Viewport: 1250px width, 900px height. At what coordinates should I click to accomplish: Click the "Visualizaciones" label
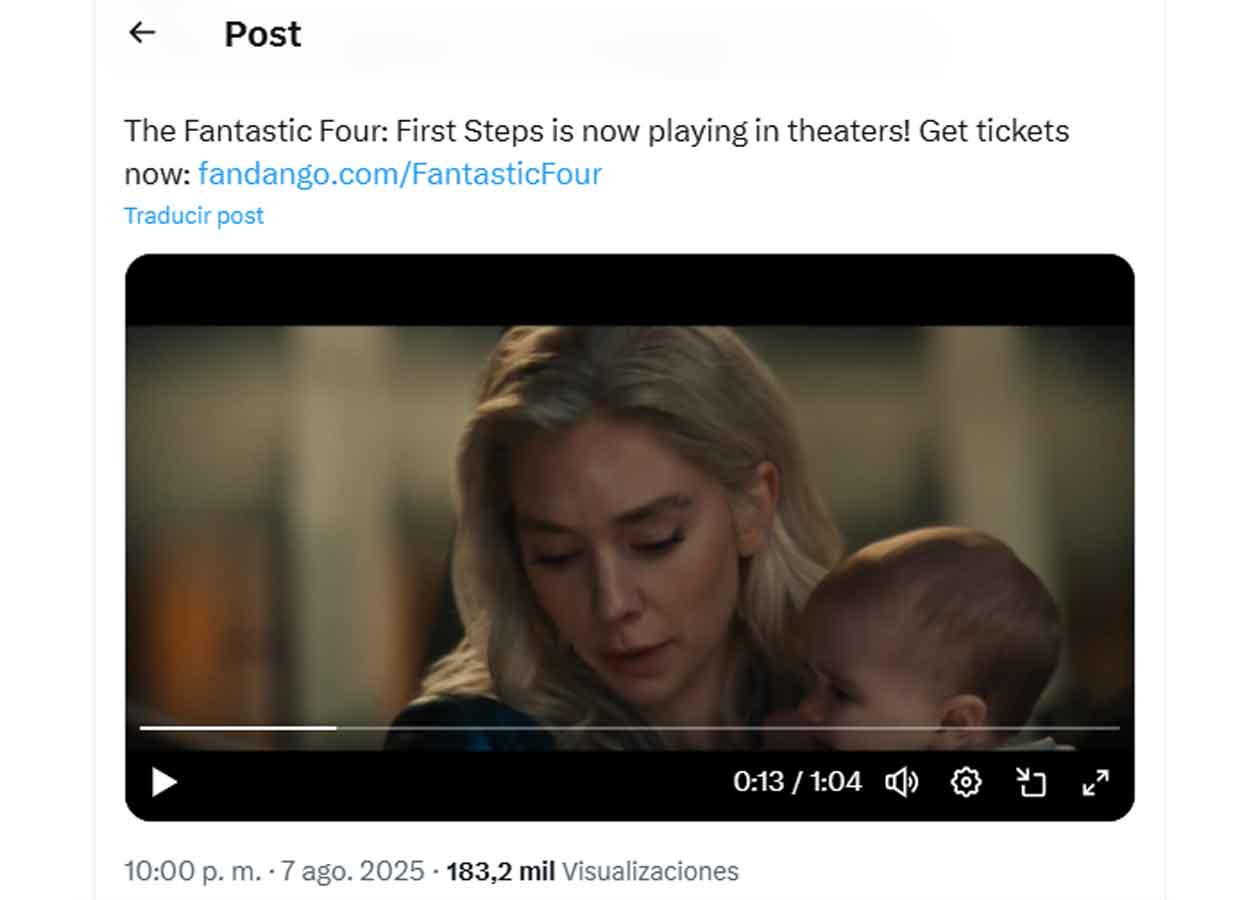650,871
